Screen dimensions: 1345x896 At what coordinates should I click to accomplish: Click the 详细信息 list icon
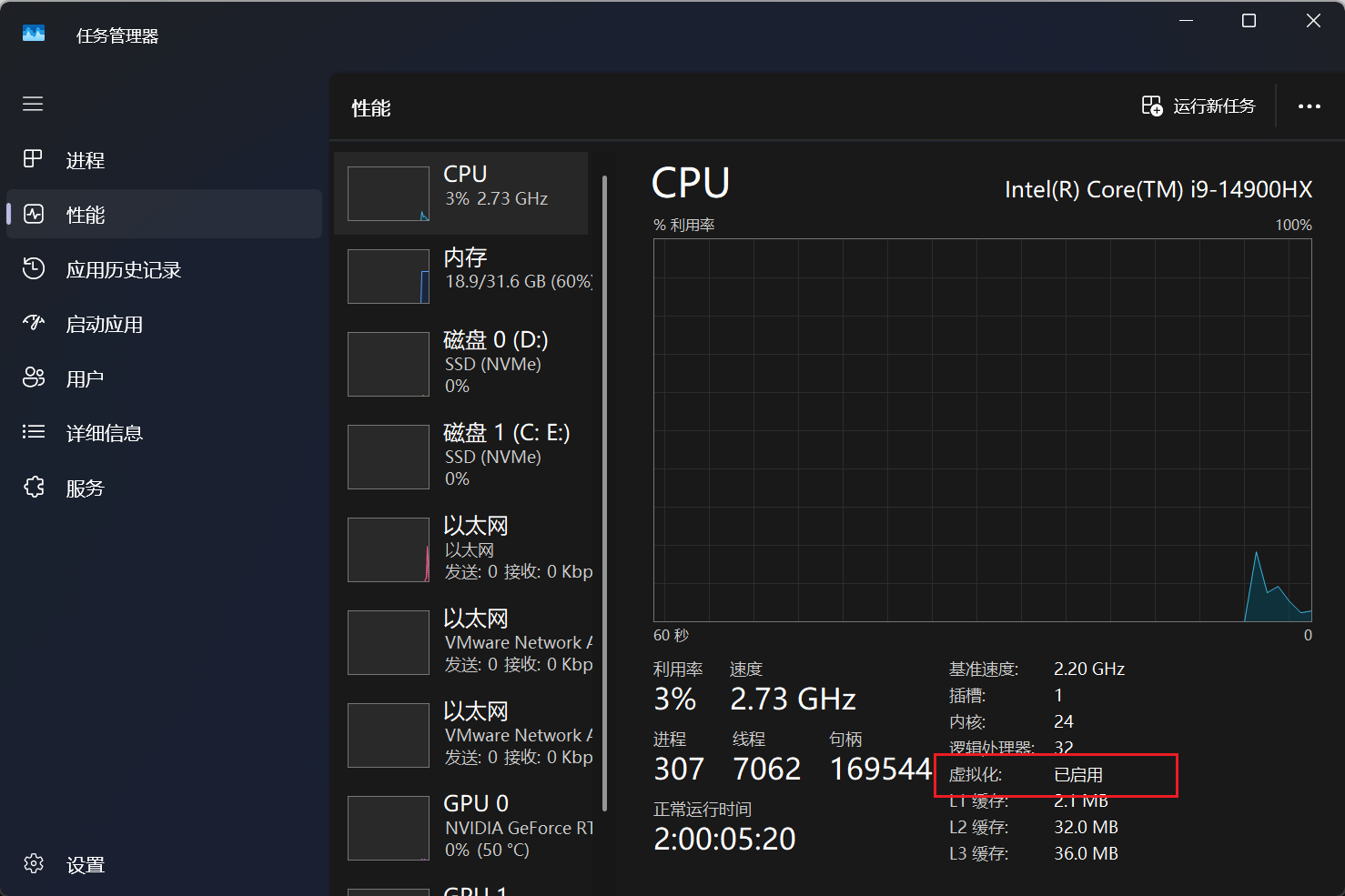pos(34,432)
